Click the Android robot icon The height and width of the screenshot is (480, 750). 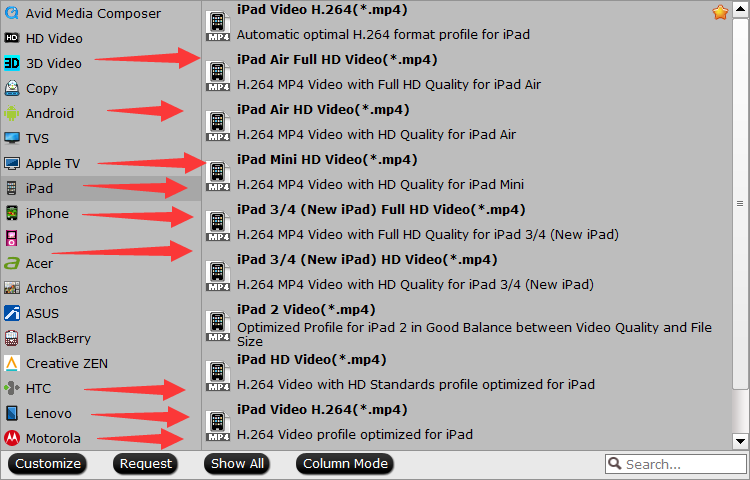(12, 113)
